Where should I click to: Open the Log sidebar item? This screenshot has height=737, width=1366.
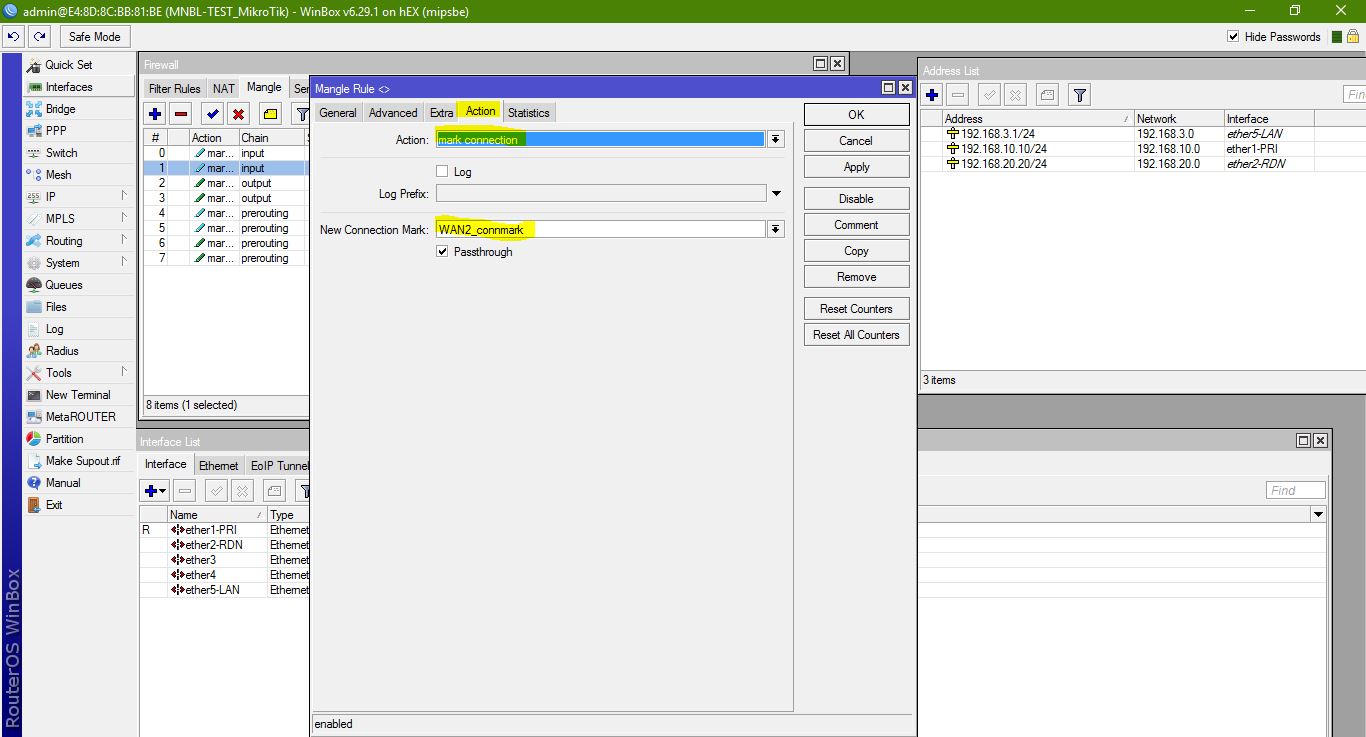point(54,329)
